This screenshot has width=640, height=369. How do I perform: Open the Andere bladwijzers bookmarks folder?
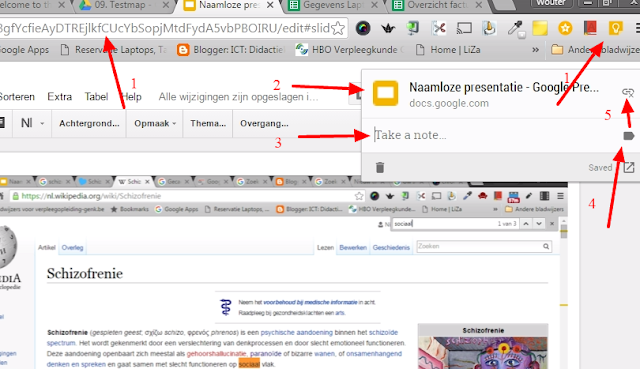click(x=595, y=50)
